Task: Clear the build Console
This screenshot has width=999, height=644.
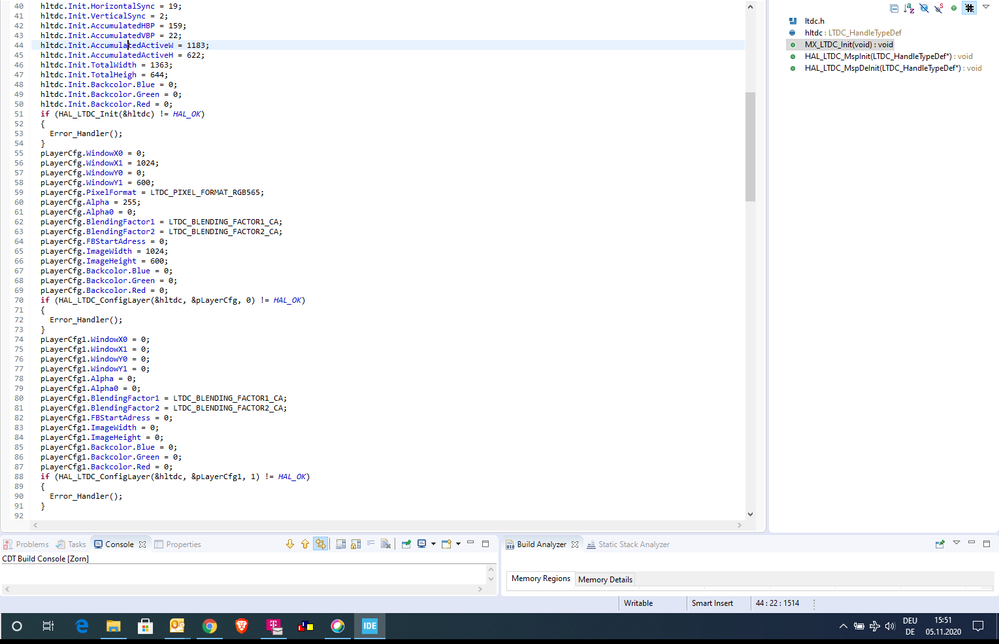Action: point(385,544)
